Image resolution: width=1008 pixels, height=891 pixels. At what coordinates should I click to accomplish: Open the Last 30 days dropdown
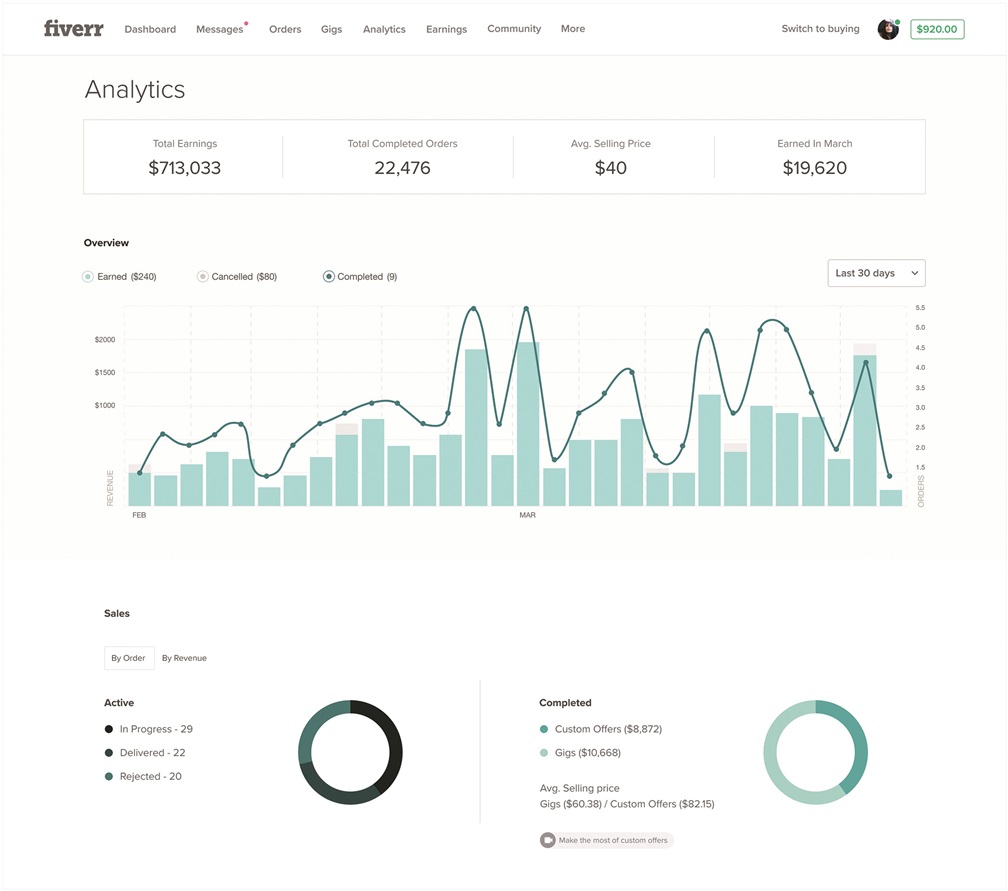pos(876,273)
